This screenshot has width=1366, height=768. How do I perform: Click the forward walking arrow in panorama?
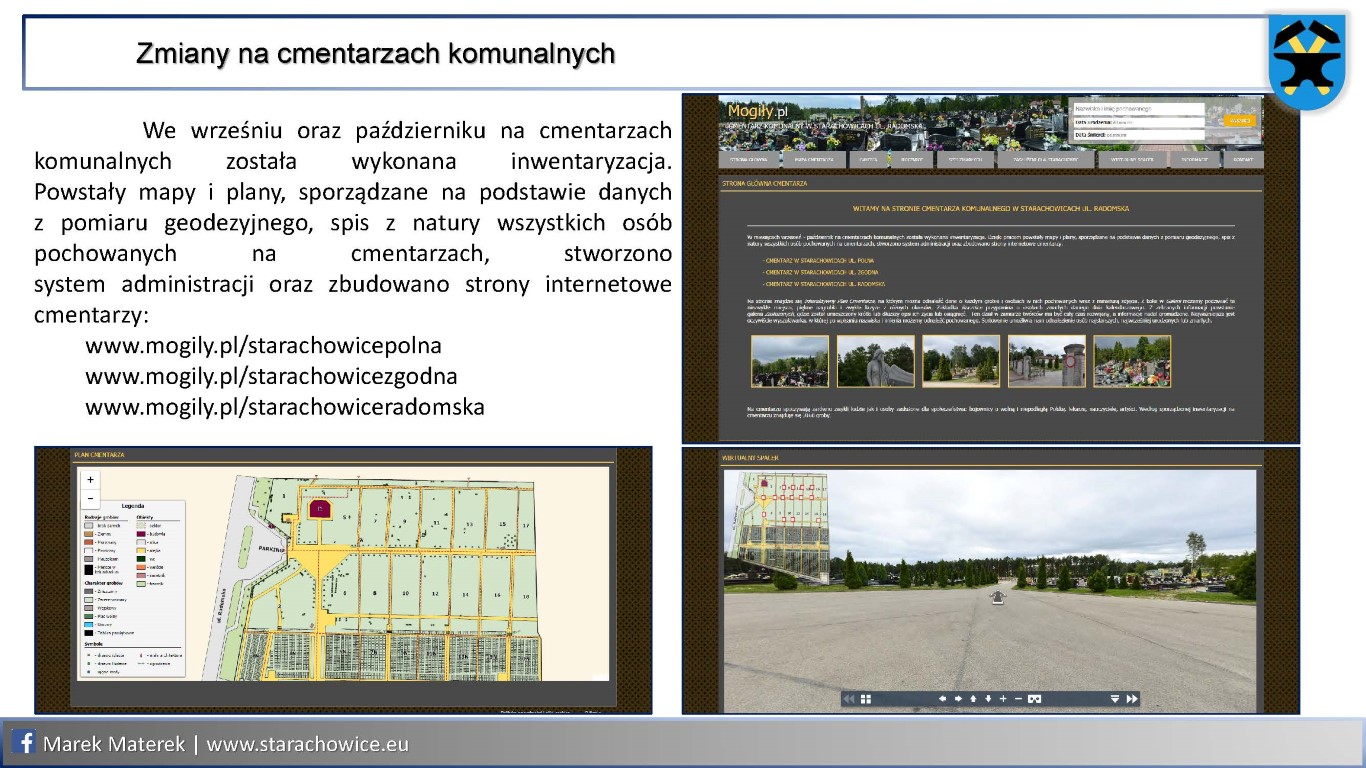click(996, 598)
